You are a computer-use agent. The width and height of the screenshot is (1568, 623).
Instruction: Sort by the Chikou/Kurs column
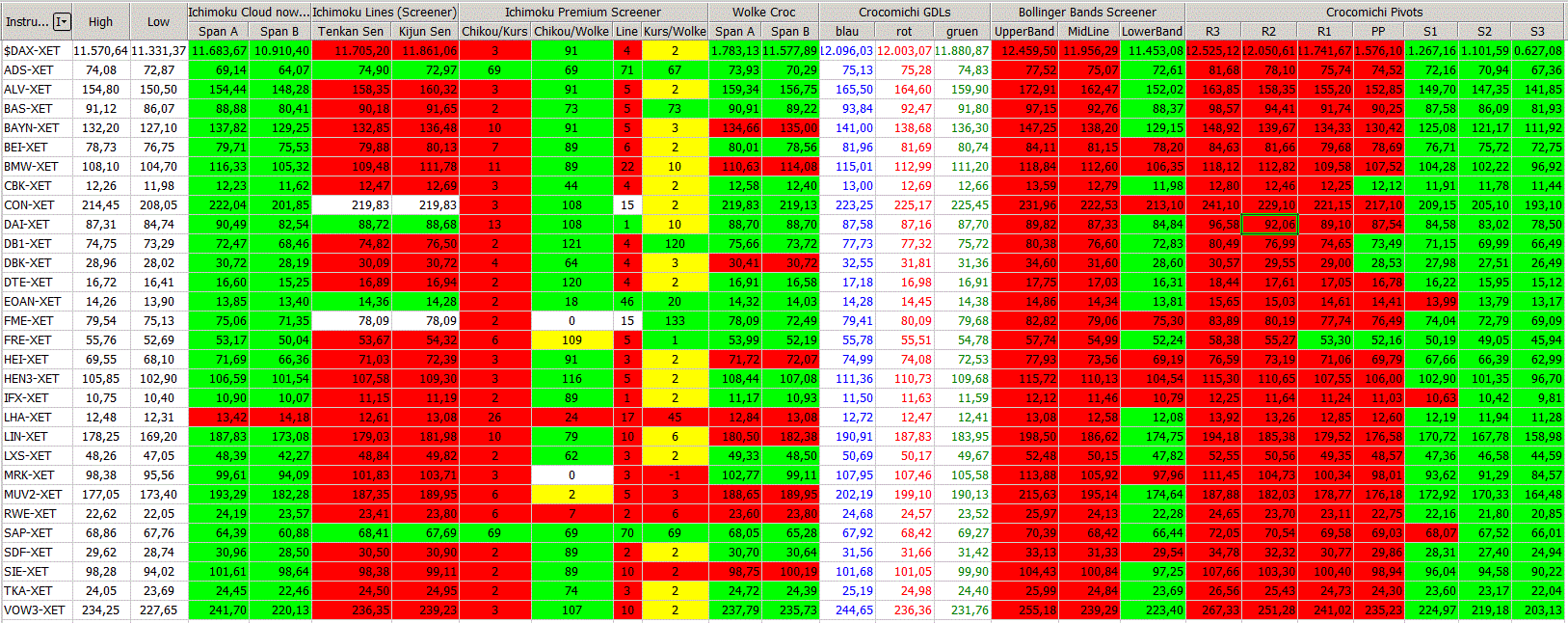[494, 31]
